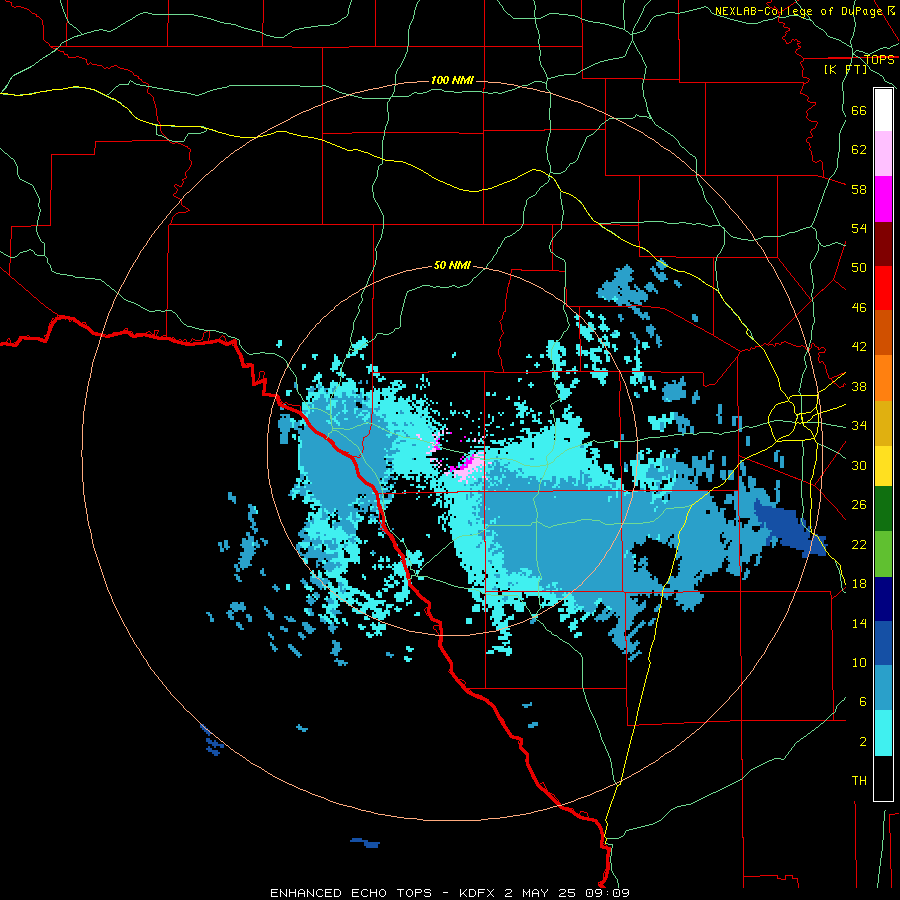This screenshot has height=900, width=900.
Task: Click the '2 MAY 25' date in caption
Action: [x=541, y=893]
